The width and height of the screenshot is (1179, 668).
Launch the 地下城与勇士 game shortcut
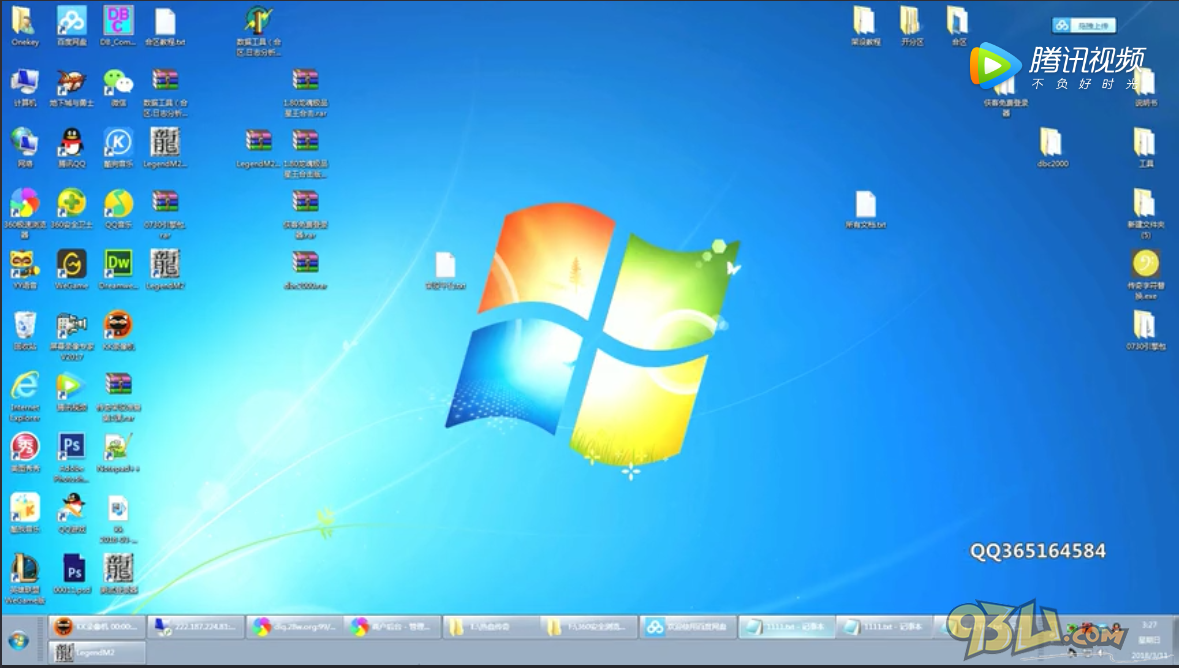click(x=71, y=87)
